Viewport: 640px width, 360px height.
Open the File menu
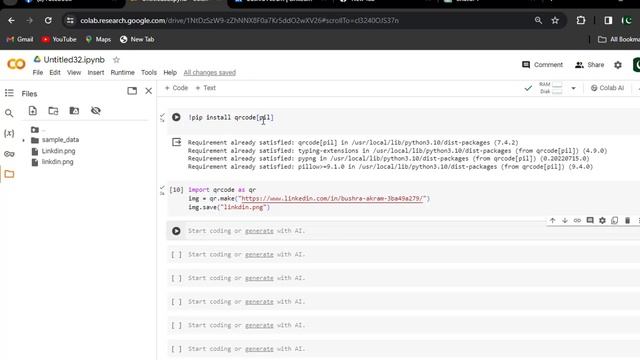tap(38, 72)
